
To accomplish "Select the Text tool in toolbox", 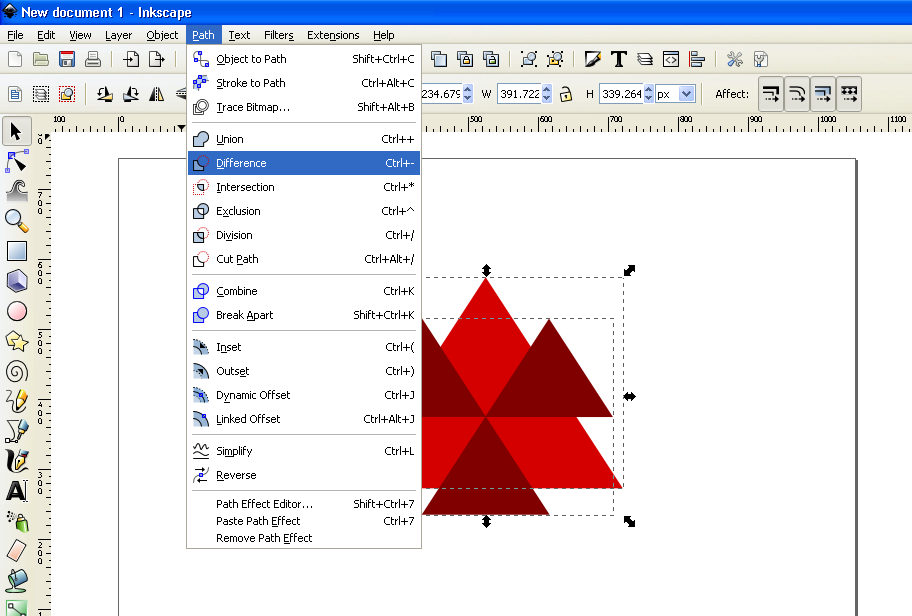I will [16, 490].
